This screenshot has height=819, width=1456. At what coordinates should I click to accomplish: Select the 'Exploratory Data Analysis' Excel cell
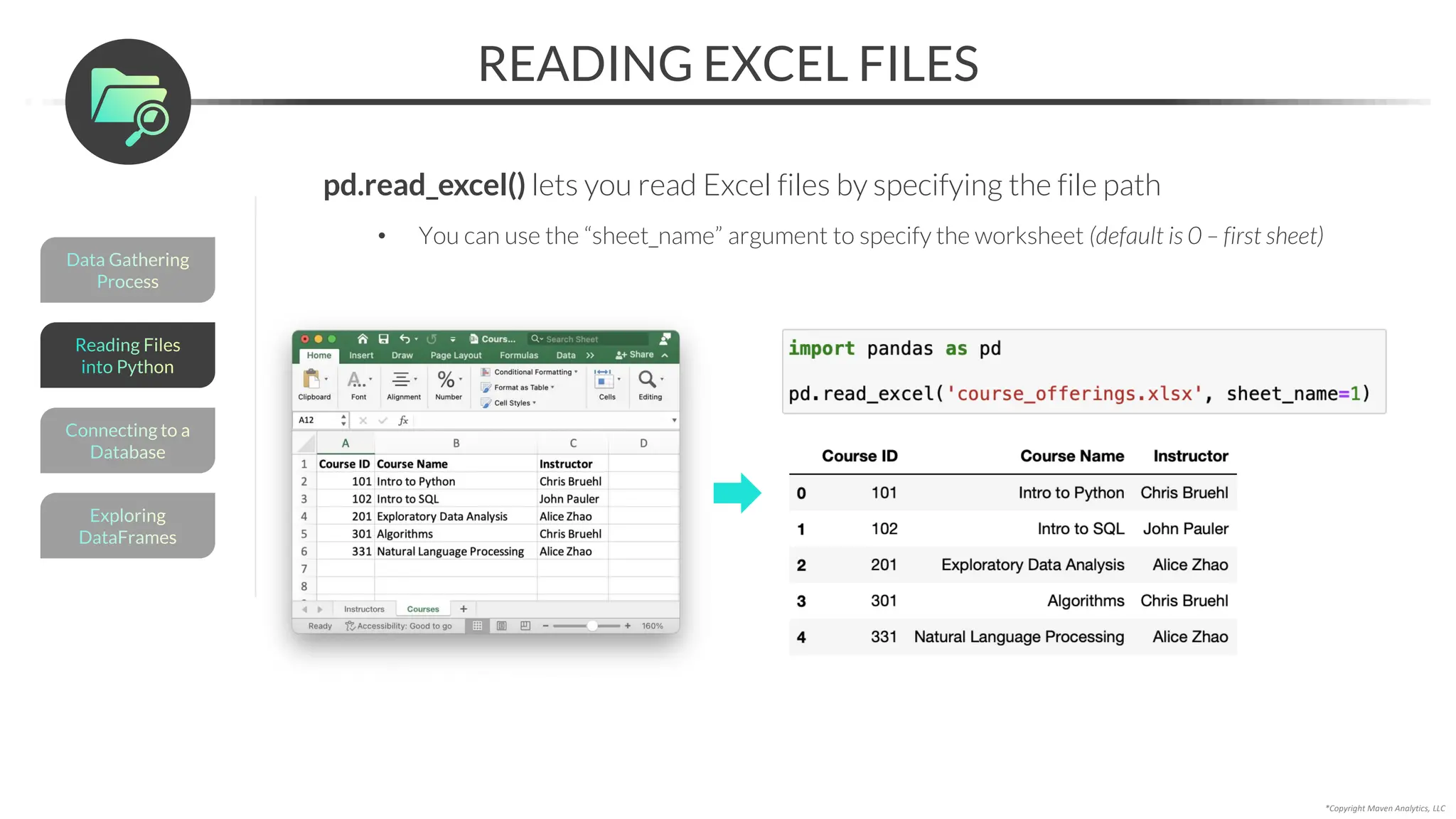(456, 517)
